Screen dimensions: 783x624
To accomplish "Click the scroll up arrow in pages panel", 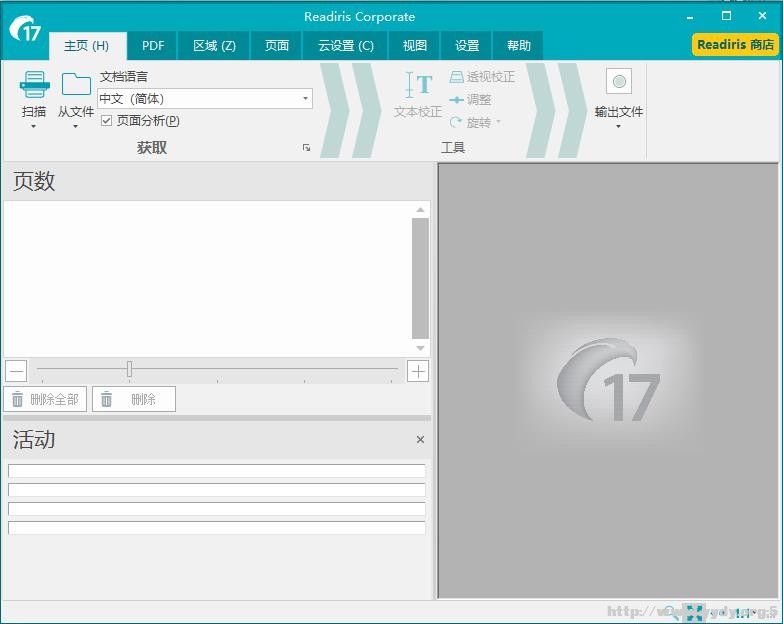I will tap(420, 210).
